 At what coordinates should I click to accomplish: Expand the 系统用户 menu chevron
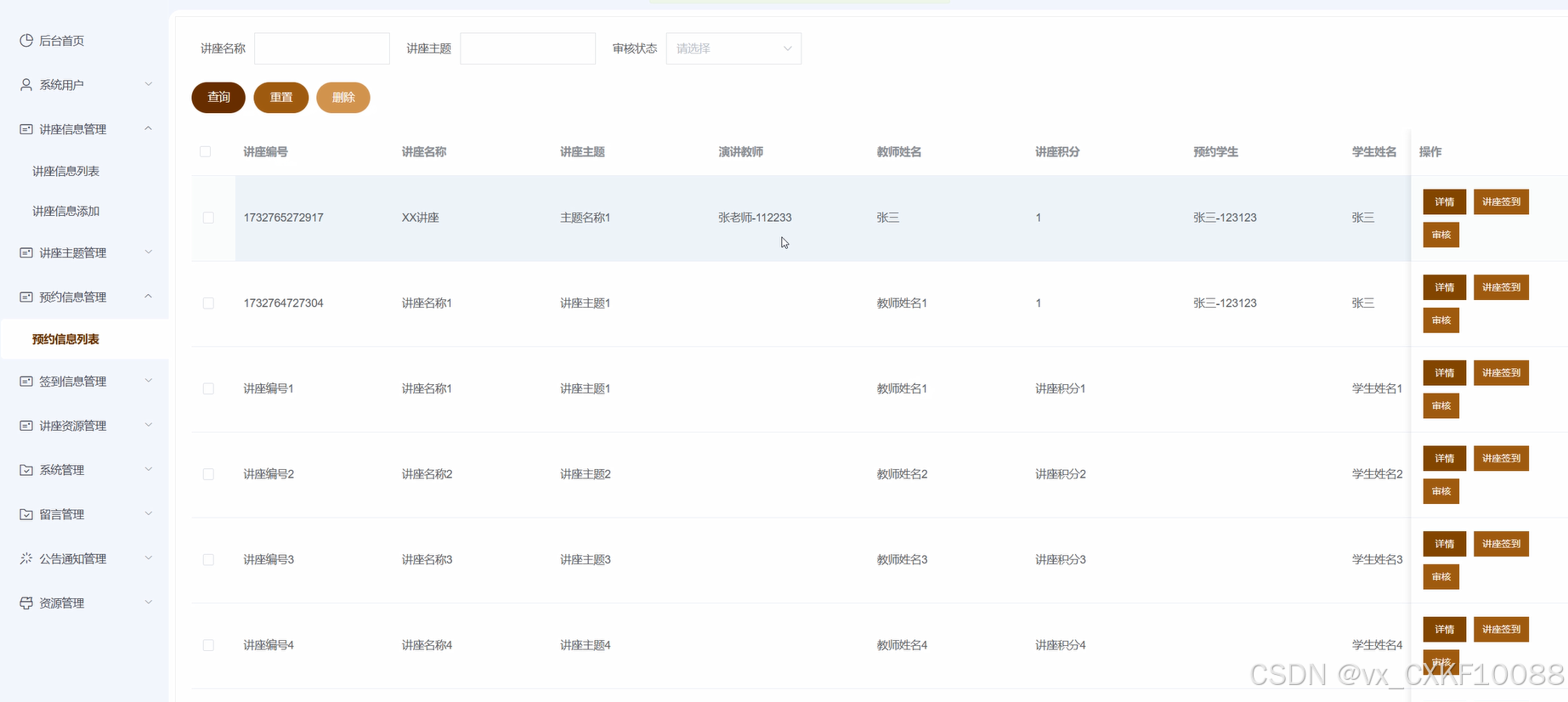click(x=149, y=84)
